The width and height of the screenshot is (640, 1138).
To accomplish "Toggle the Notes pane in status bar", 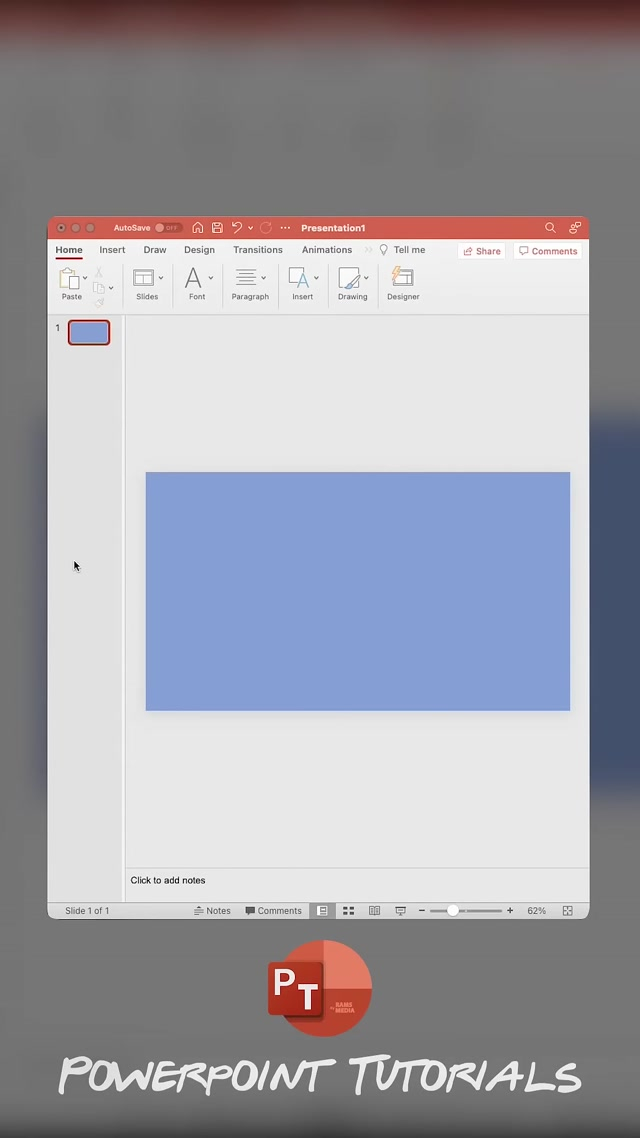I will click(x=212, y=911).
